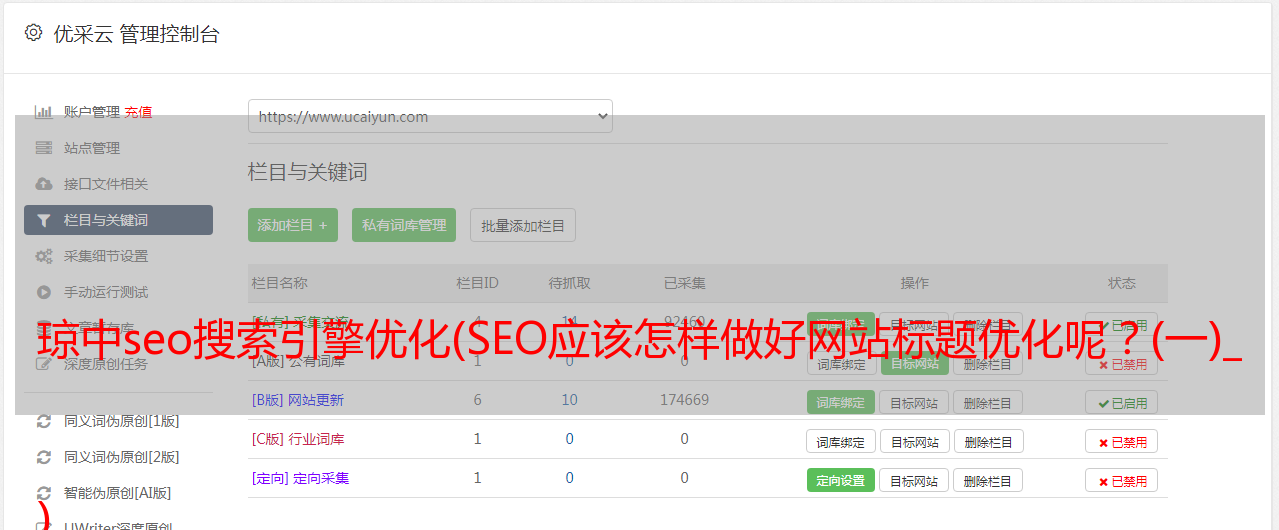Click the 批量添加栏目 button
This screenshot has height=530, width=1279.
[x=523, y=225]
